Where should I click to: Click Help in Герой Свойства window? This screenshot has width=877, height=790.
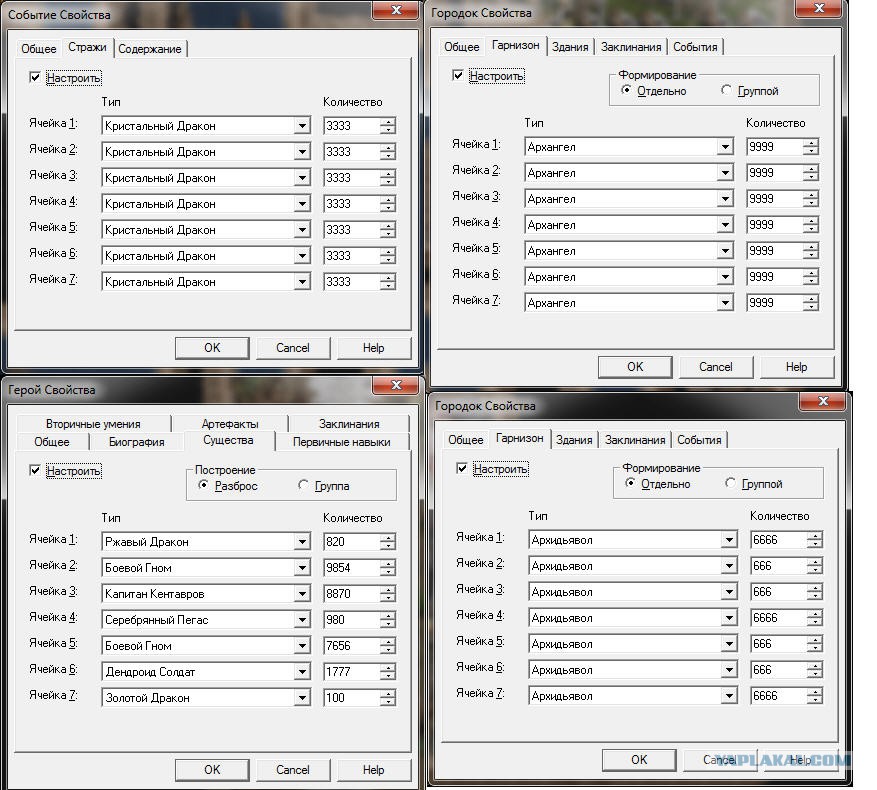coord(374,769)
